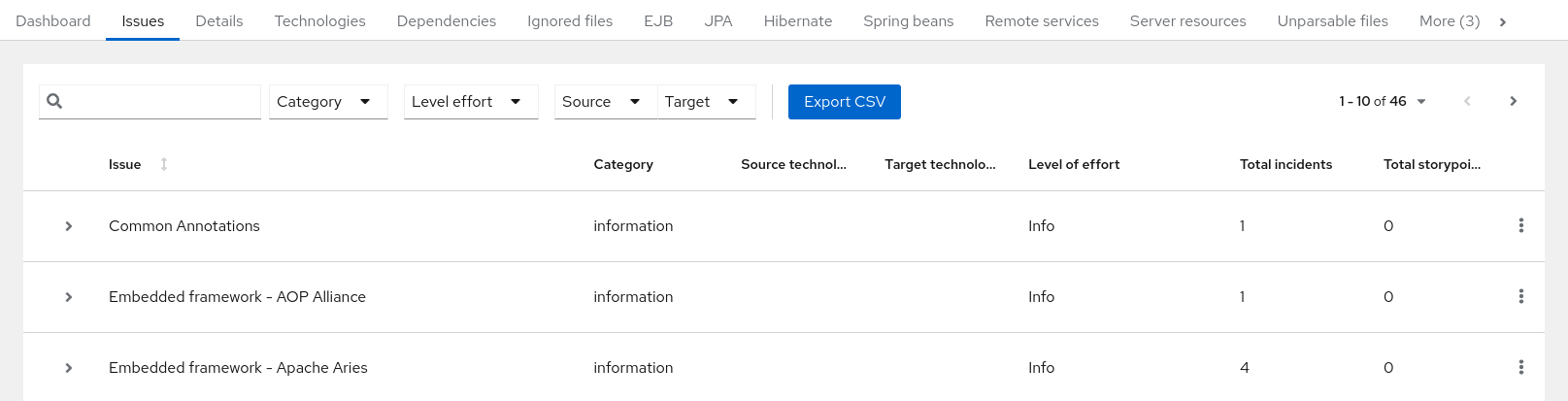Open kebab menu for Apache Aries row

(x=1520, y=368)
